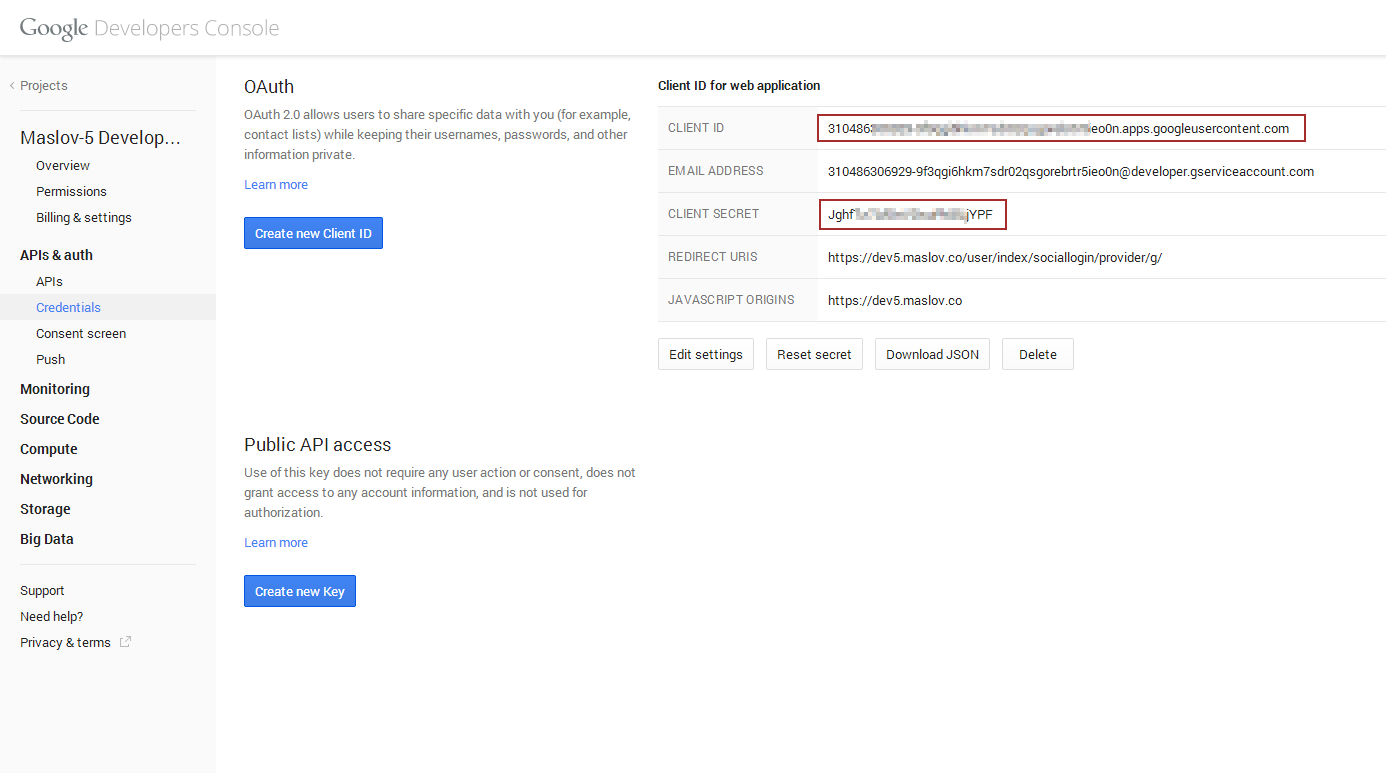Screen dimensions: 1386x773
Task: Open Privacy & terms link
Action: 65,643
